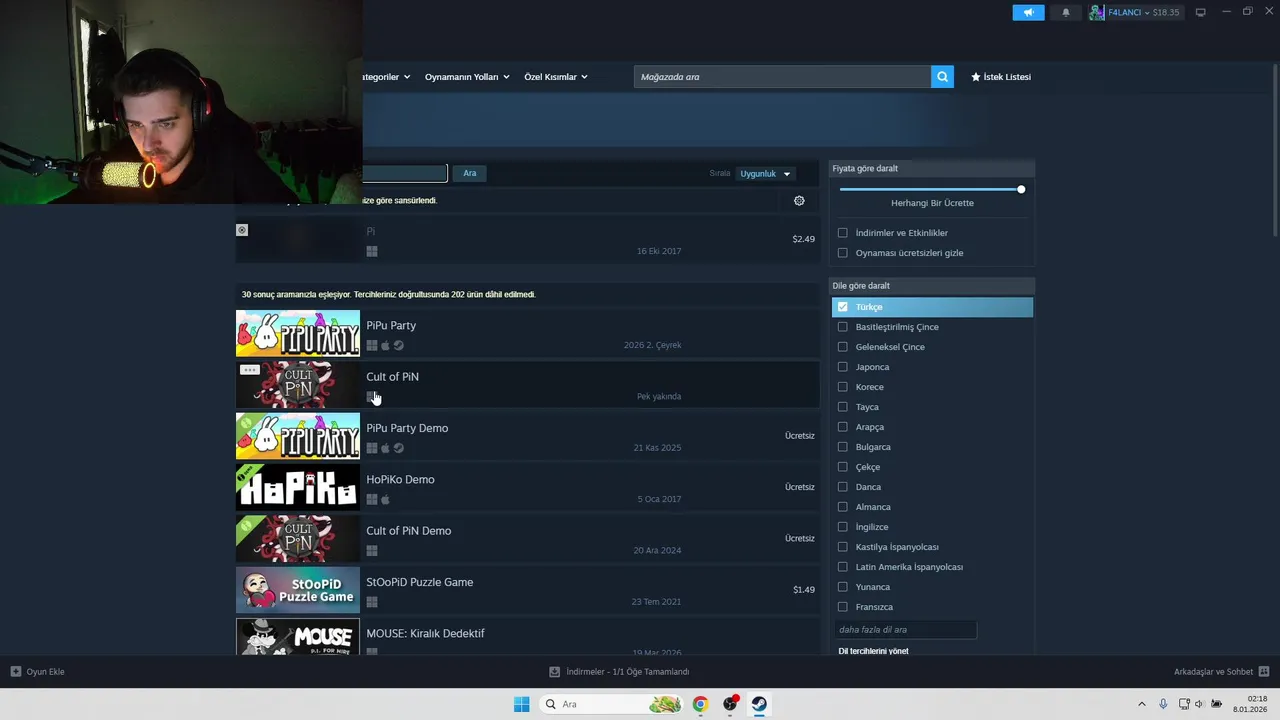
Task: Open the PiPu Party result
Action: [527, 334]
